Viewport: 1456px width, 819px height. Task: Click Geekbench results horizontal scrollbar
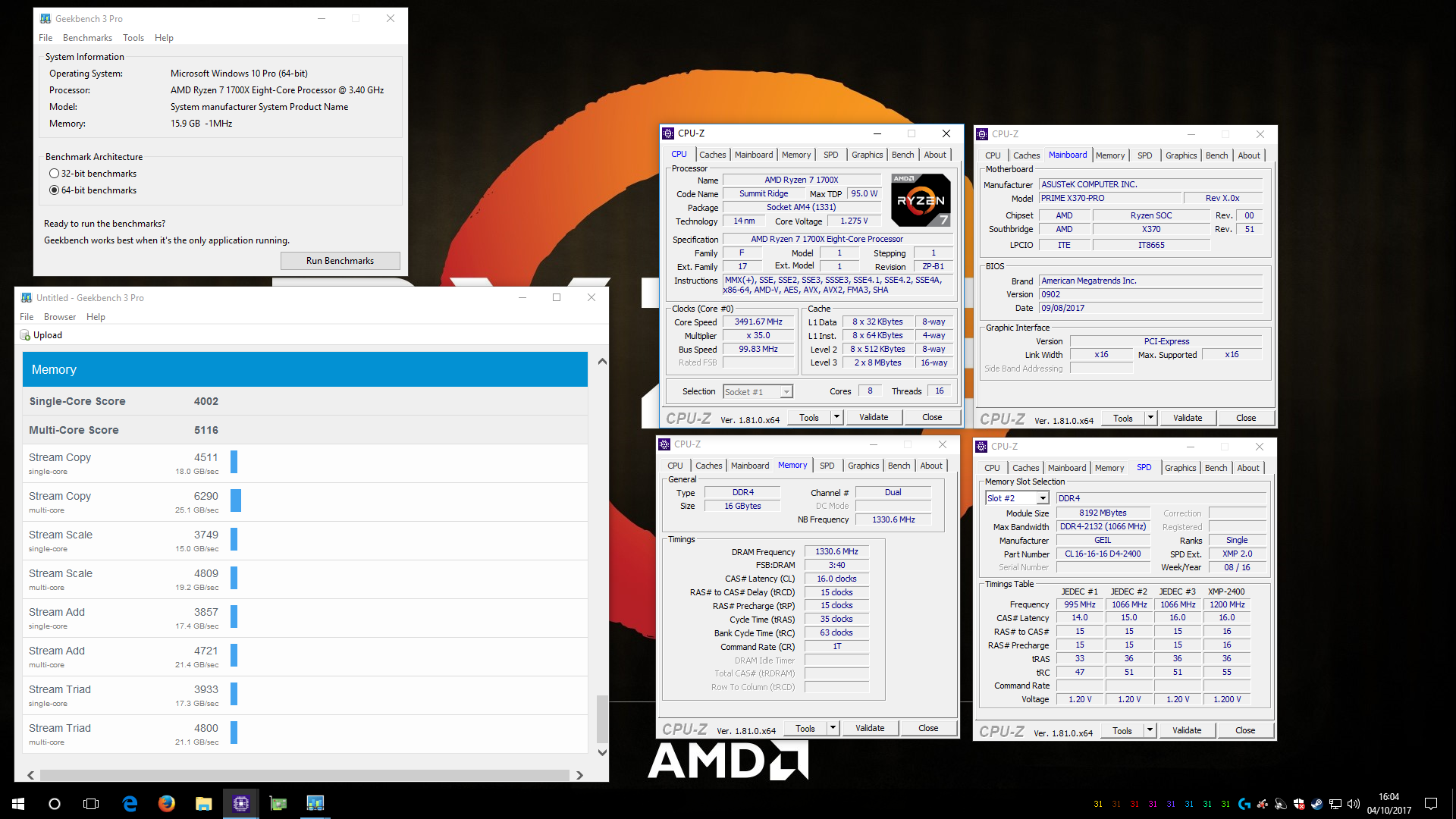click(x=304, y=775)
